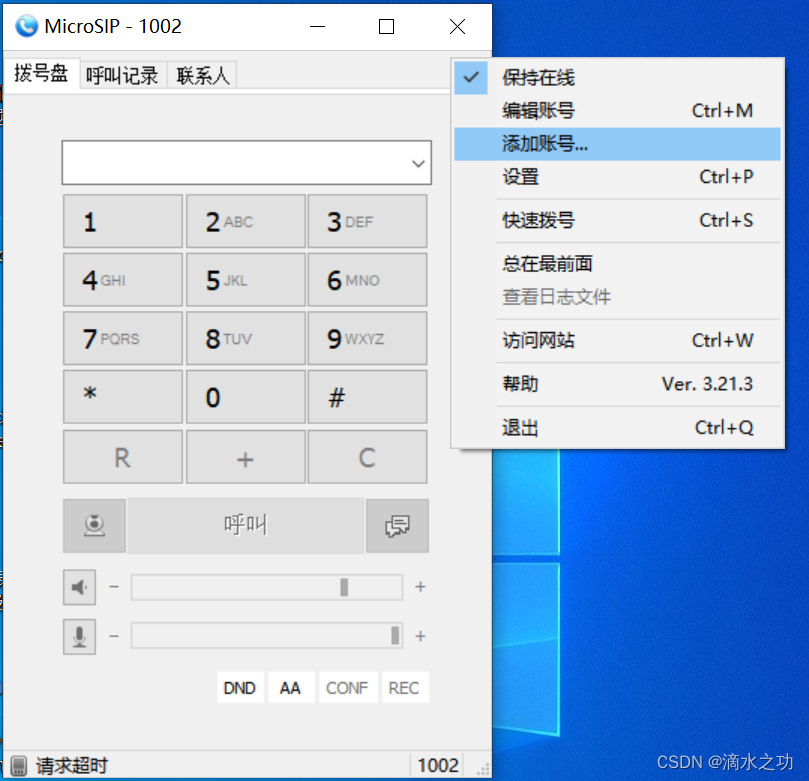Expand the dial number dropdown arrow
This screenshot has height=781, width=809.
click(418, 164)
